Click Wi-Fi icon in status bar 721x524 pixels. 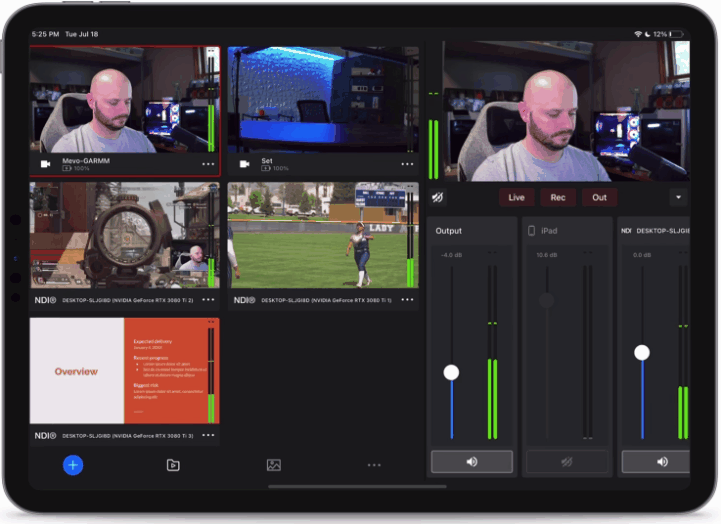click(x=638, y=34)
